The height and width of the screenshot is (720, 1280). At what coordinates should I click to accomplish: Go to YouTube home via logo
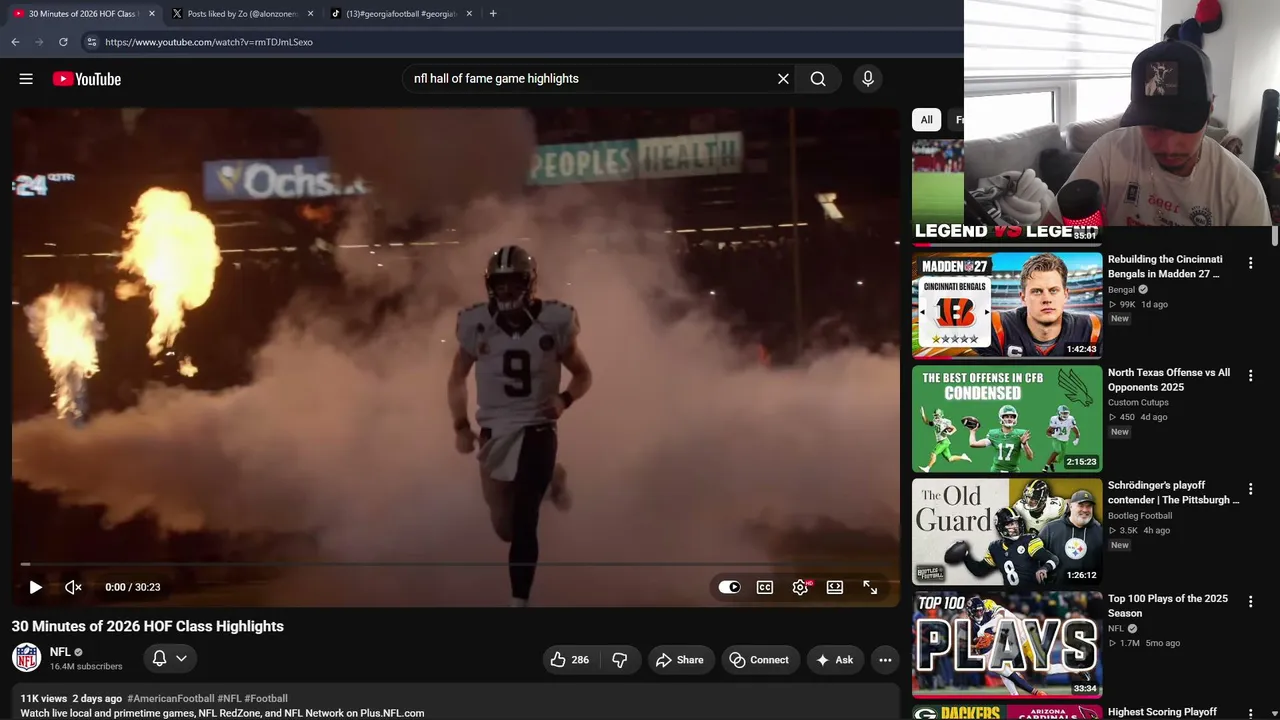87,79
